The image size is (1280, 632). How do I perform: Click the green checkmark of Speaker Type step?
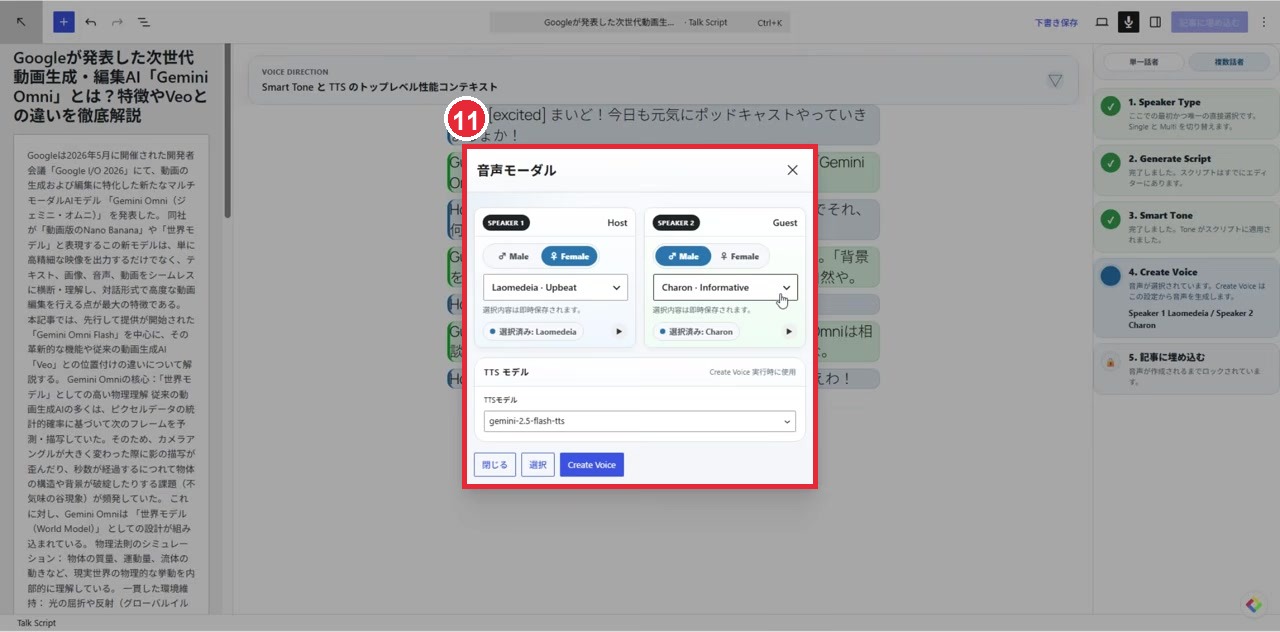[1110, 106]
